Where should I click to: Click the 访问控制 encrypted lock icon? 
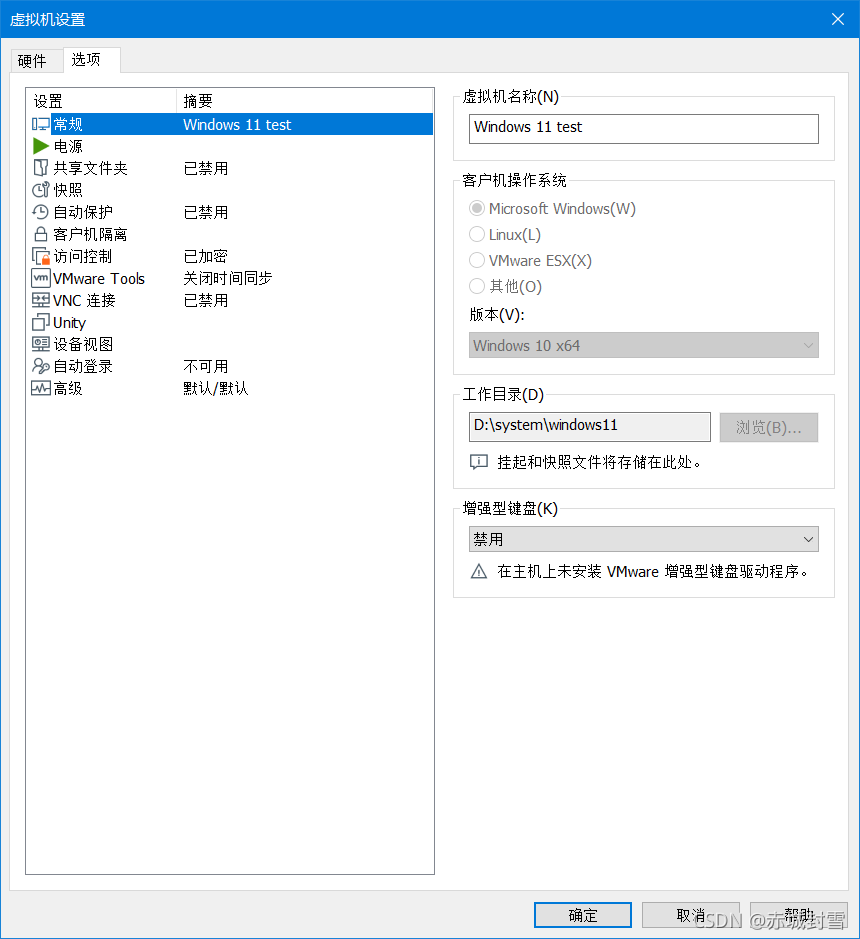coord(41,256)
